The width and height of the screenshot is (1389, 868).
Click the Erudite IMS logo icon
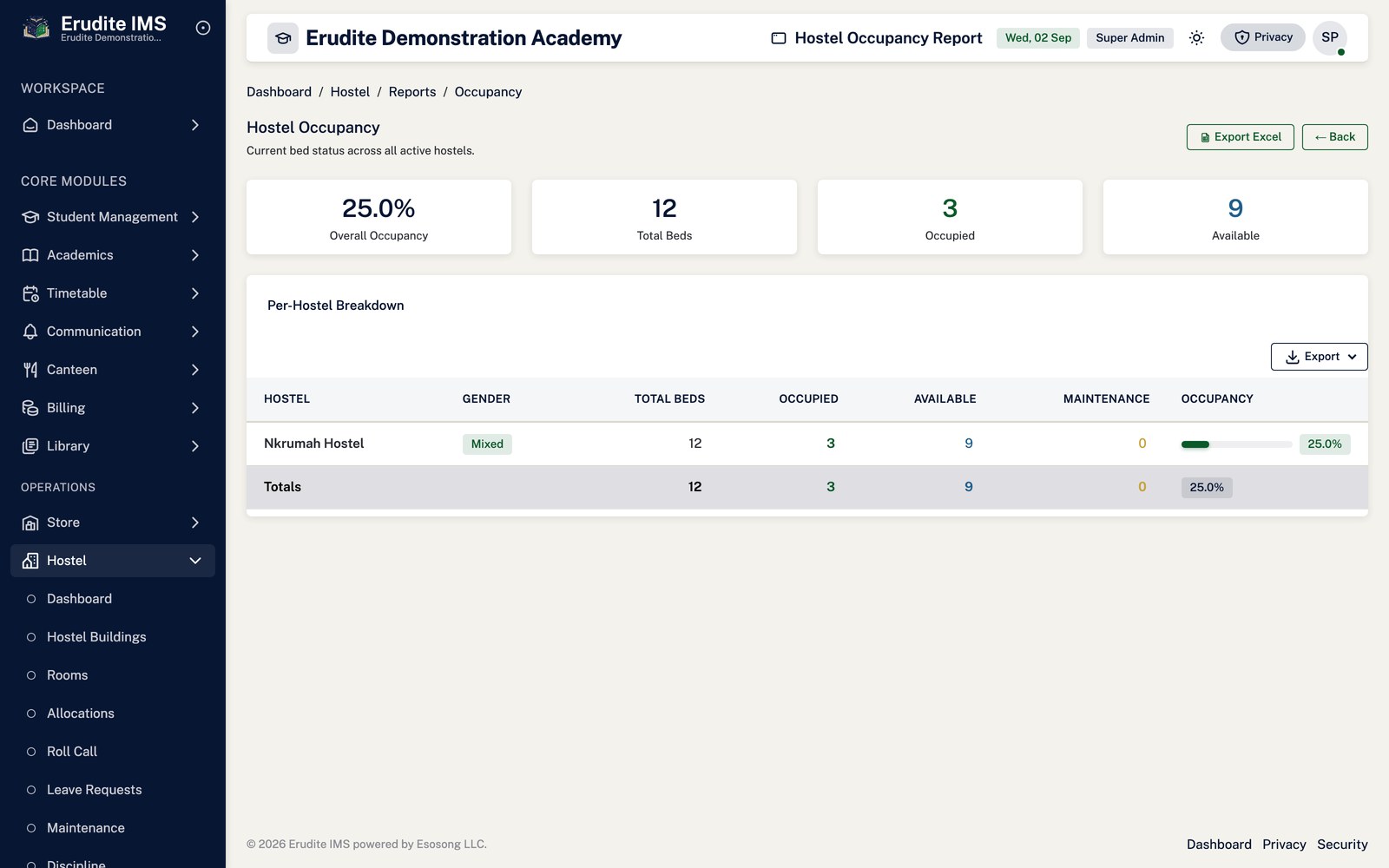[x=36, y=28]
